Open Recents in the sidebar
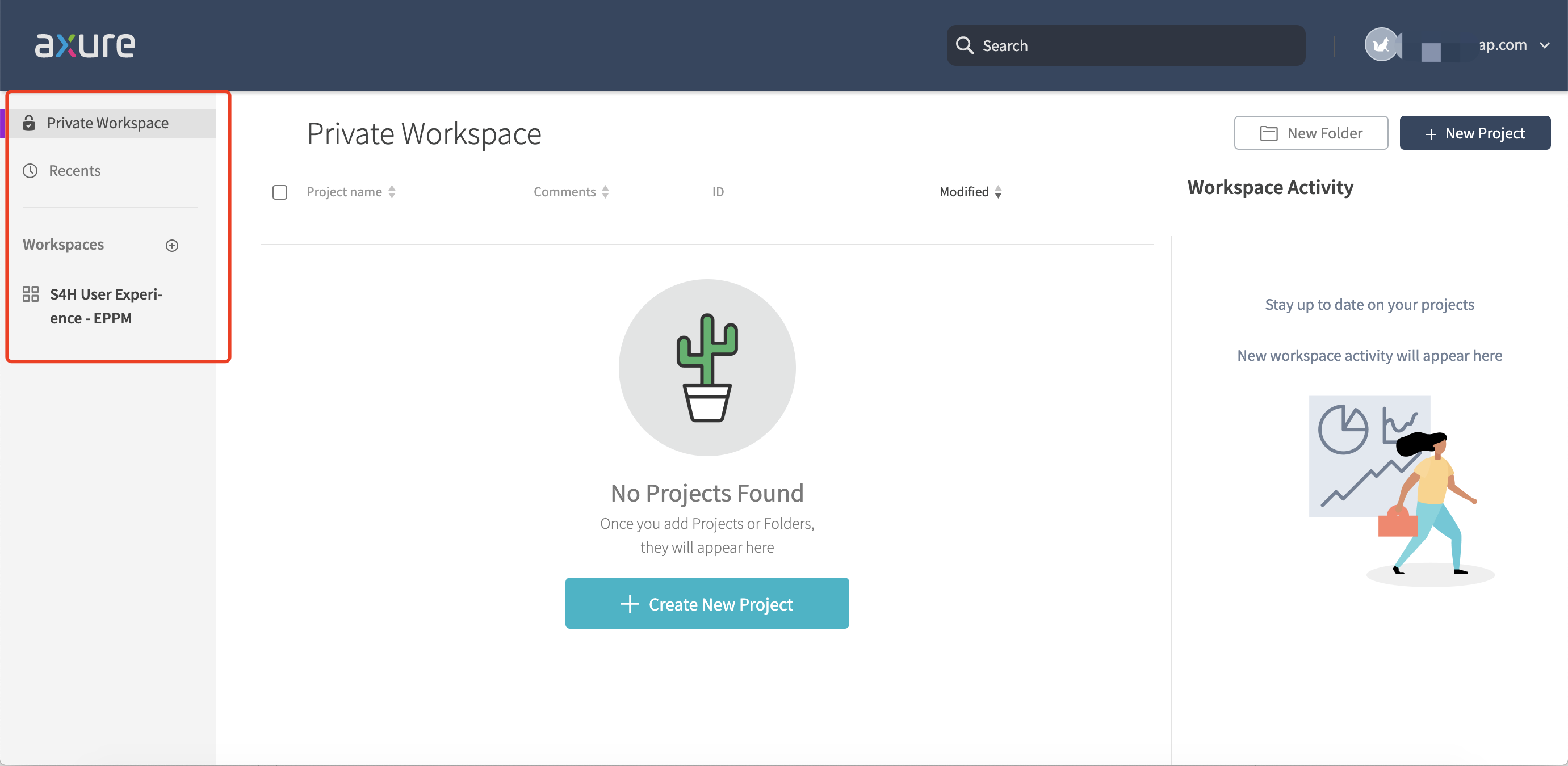The height and width of the screenshot is (766, 1568). 75,171
